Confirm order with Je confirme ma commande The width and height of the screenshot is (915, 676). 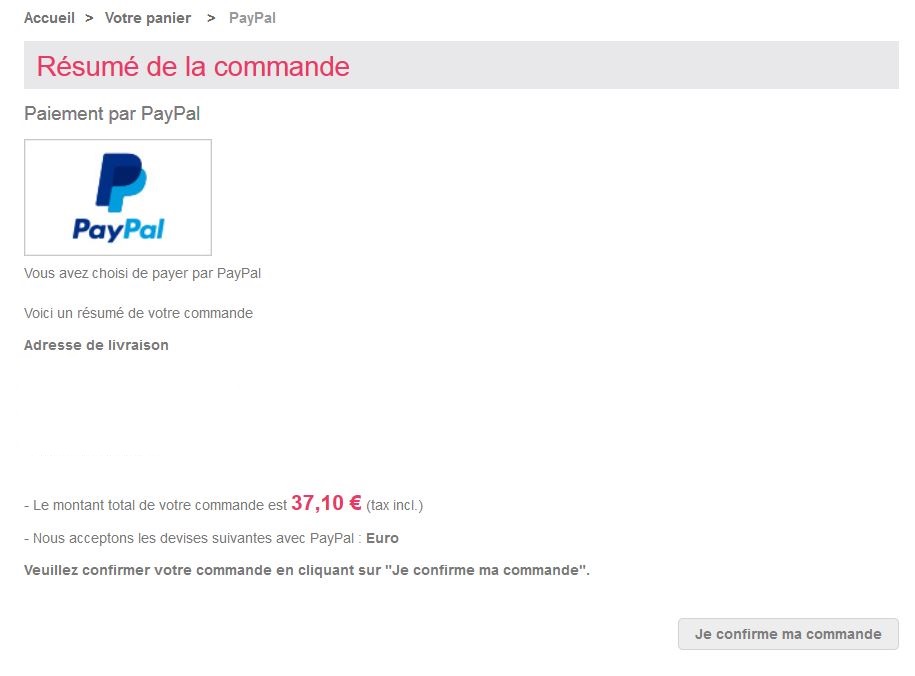click(x=788, y=634)
